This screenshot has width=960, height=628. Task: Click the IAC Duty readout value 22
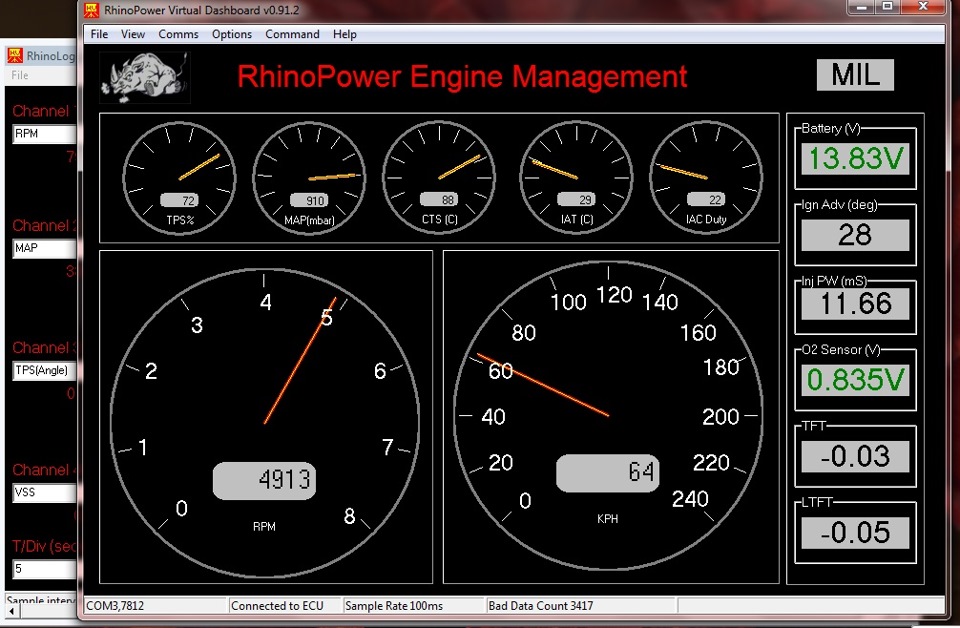coord(706,200)
